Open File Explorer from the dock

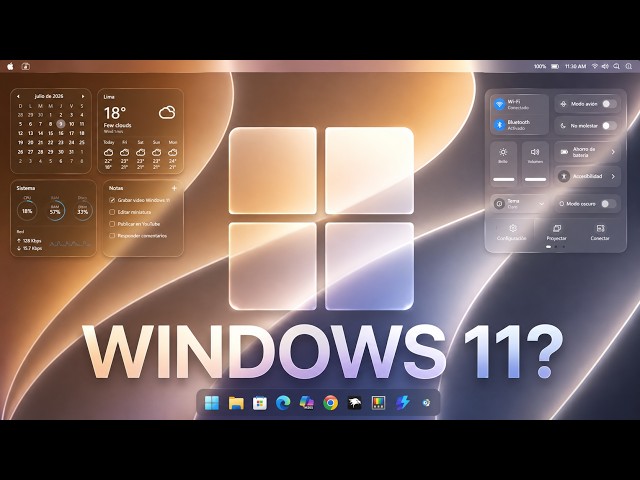236,403
